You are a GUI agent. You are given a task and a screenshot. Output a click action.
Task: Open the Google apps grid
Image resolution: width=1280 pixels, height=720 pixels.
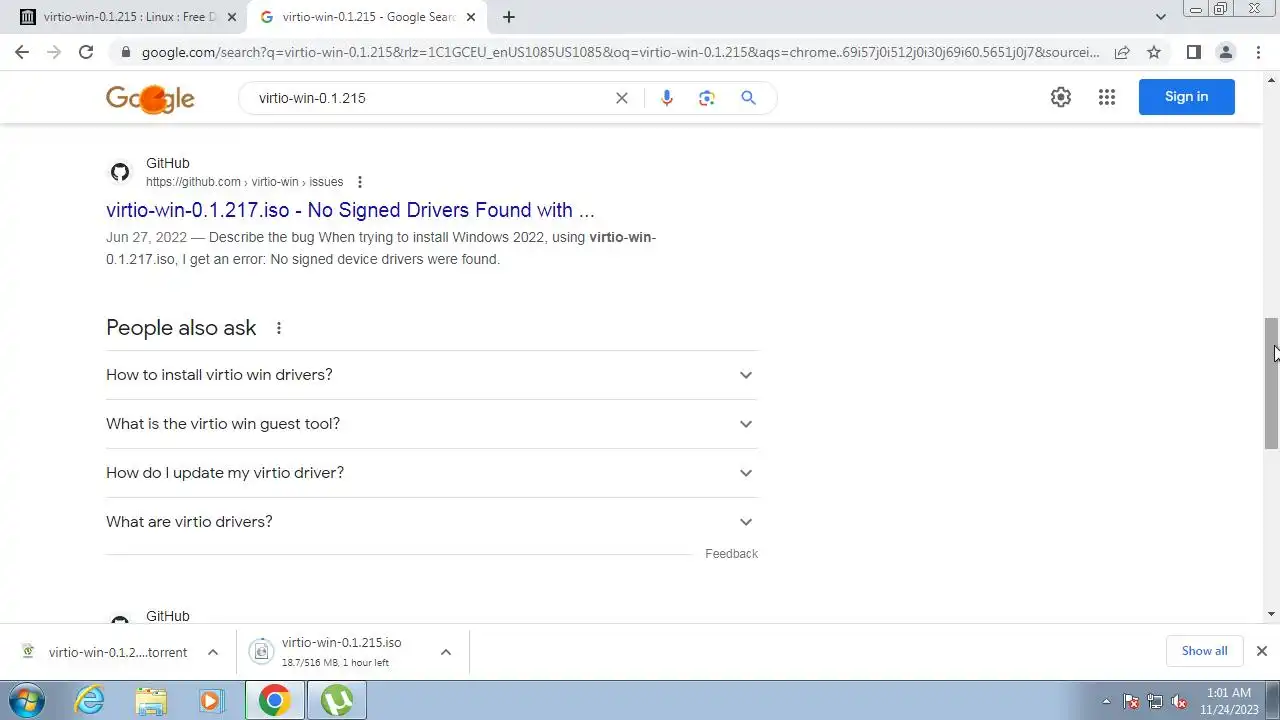tap(1106, 97)
